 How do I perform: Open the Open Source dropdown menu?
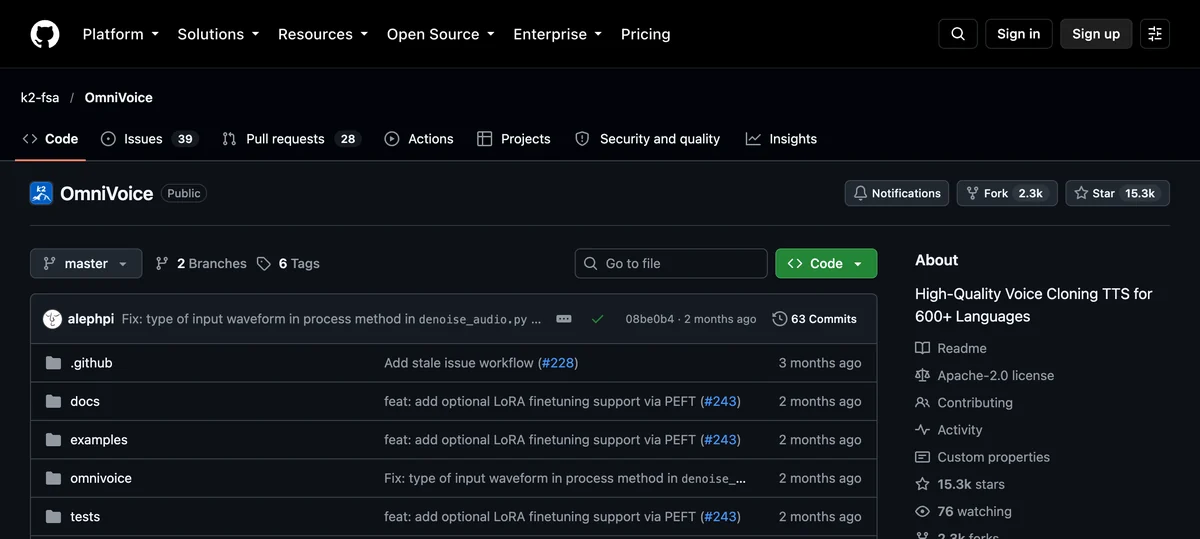coord(441,34)
